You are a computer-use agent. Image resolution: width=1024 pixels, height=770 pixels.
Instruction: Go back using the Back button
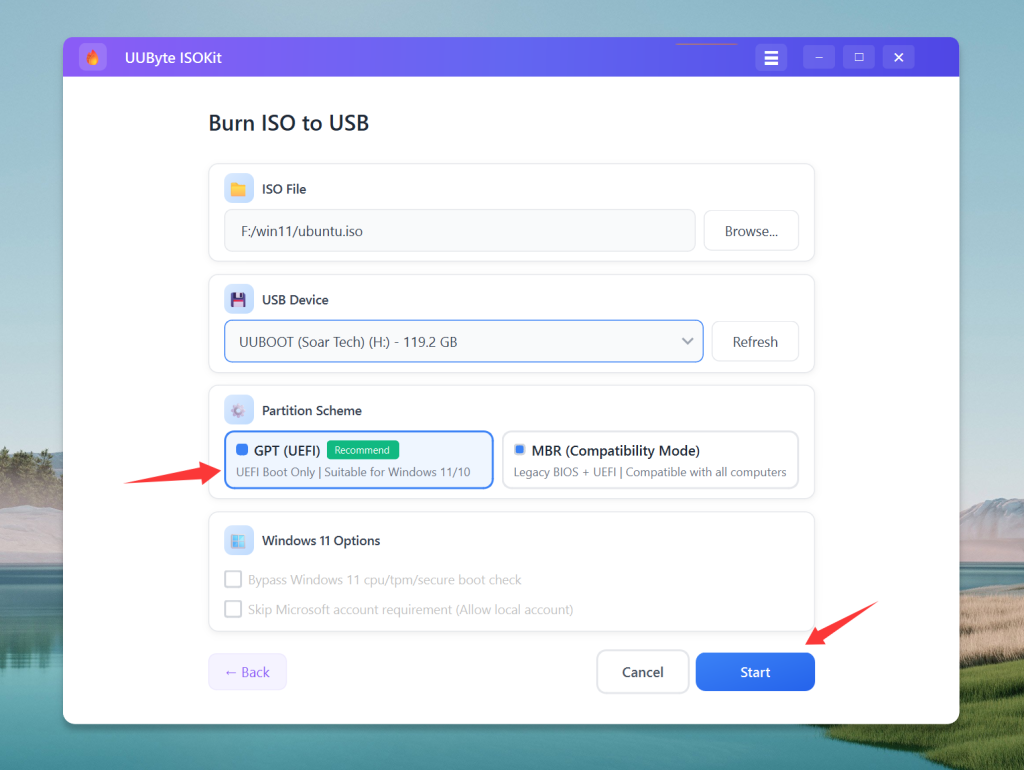point(247,672)
